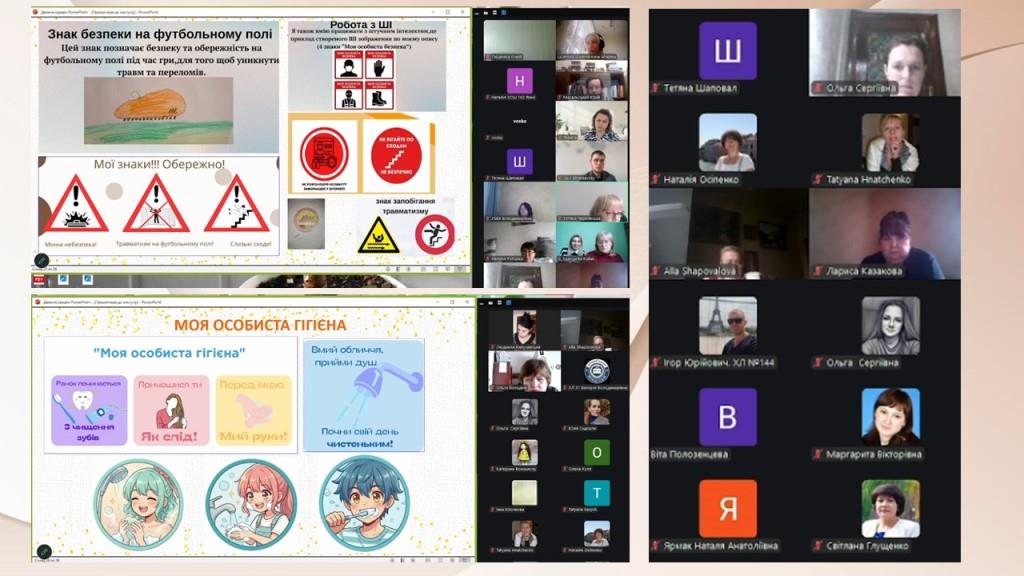Select Маргарита Вікторівна's participant photo

[x=890, y=416]
